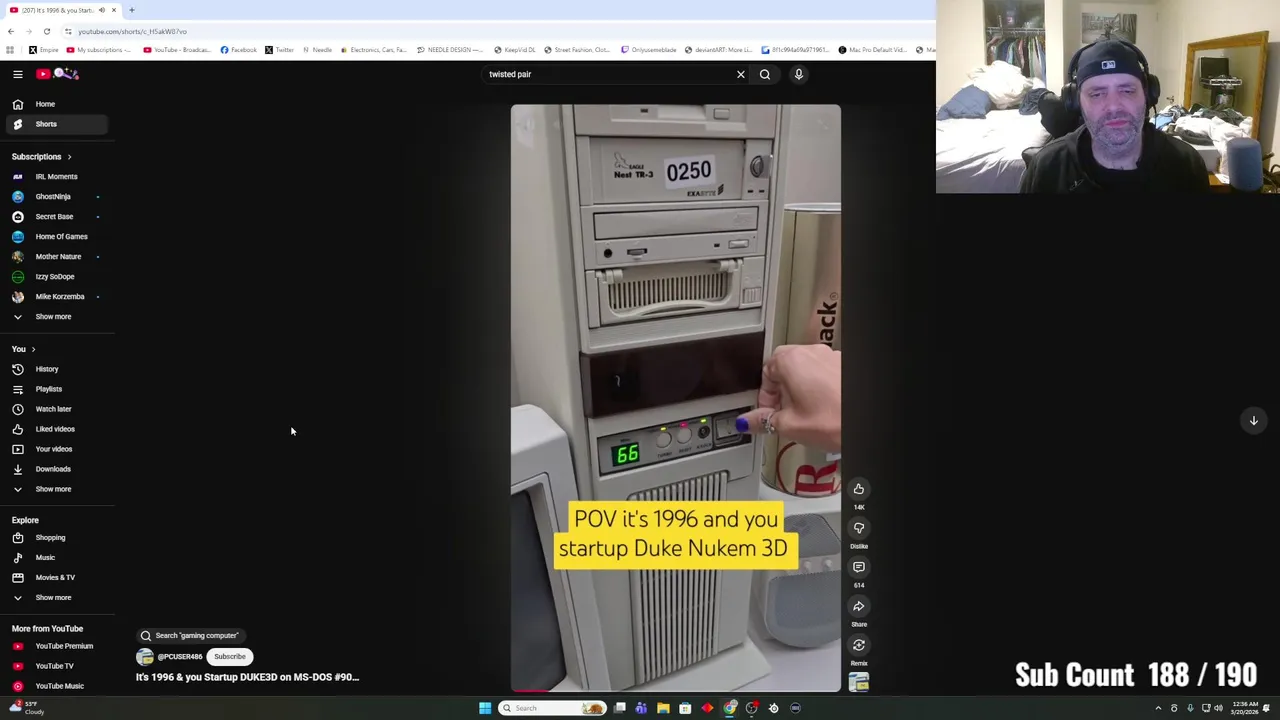Open the @PCUSER486 channel name
This screenshot has height=720, width=1280.
point(180,657)
